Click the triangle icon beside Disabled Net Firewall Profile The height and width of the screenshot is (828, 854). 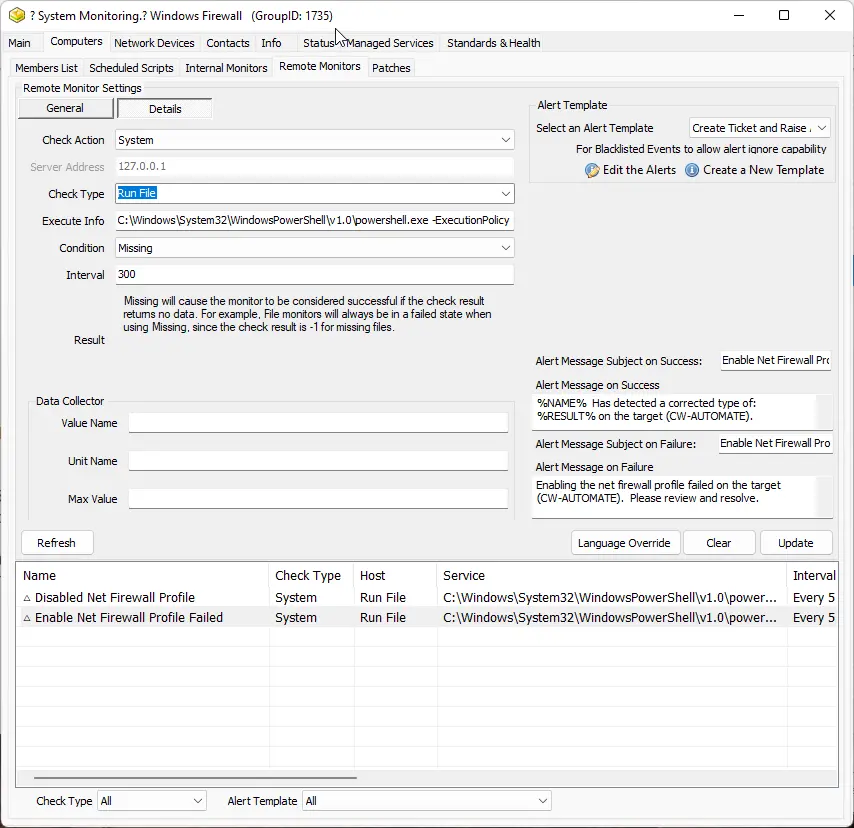pos(27,598)
